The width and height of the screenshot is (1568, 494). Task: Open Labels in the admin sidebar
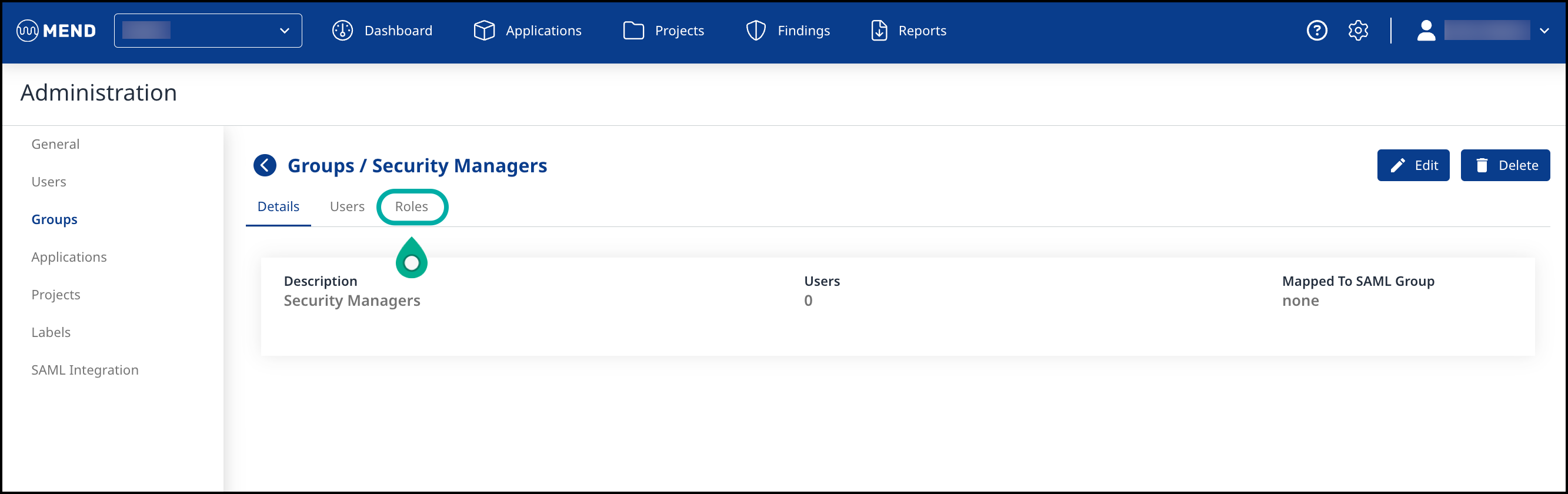51,332
